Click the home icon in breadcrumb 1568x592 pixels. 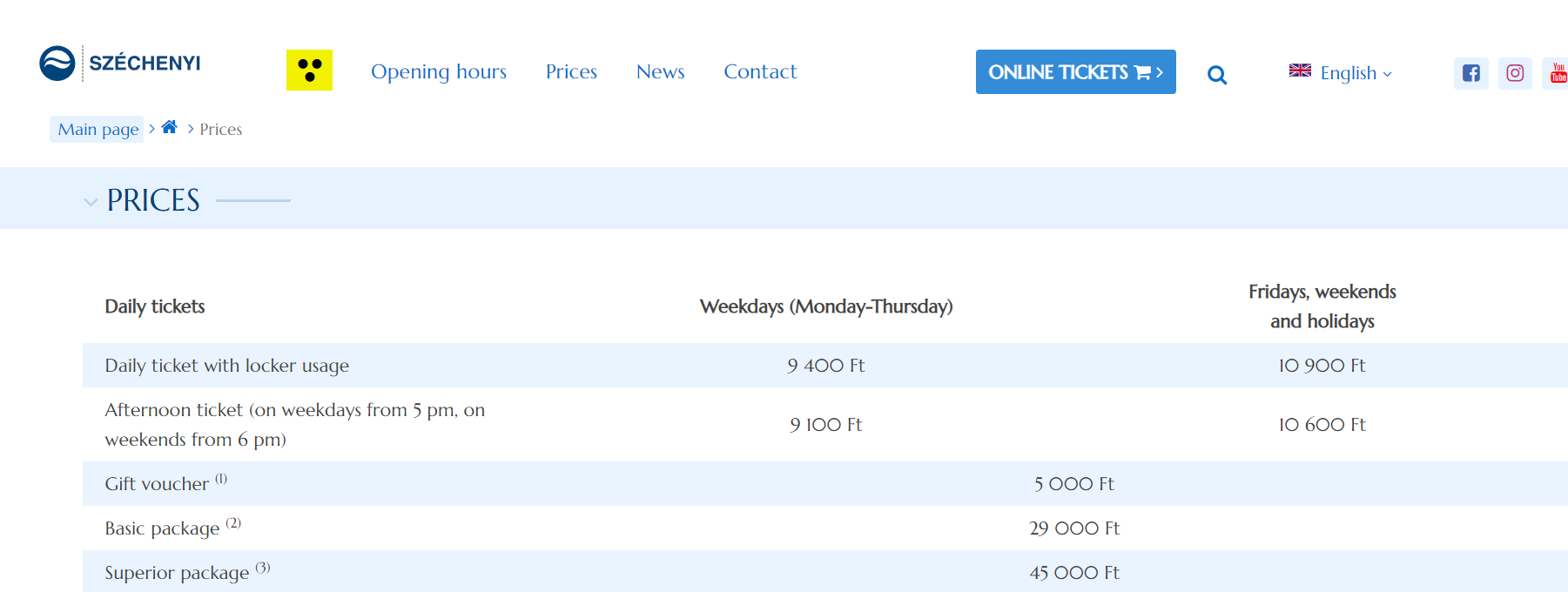(x=170, y=127)
